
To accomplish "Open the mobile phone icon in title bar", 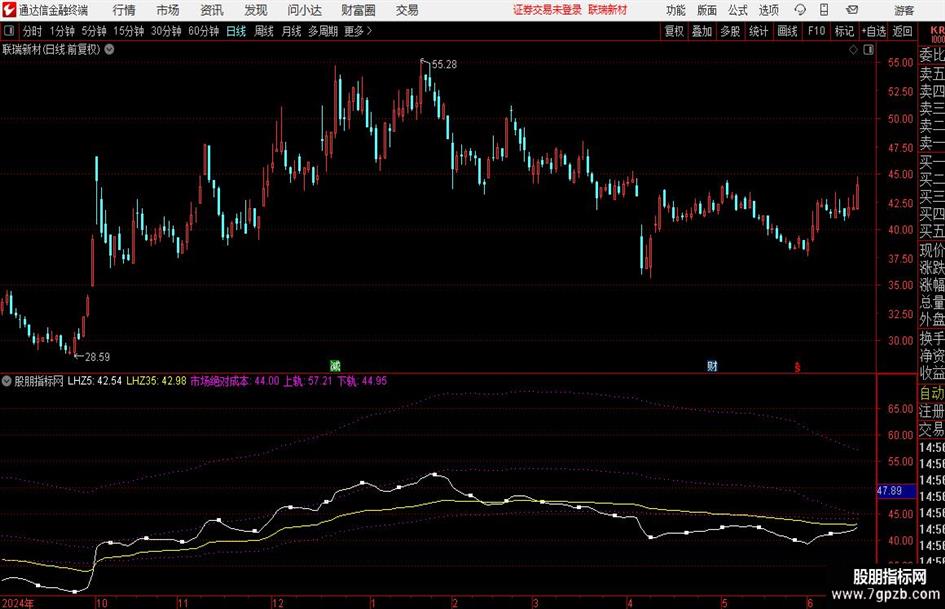I will coord(824,10).
